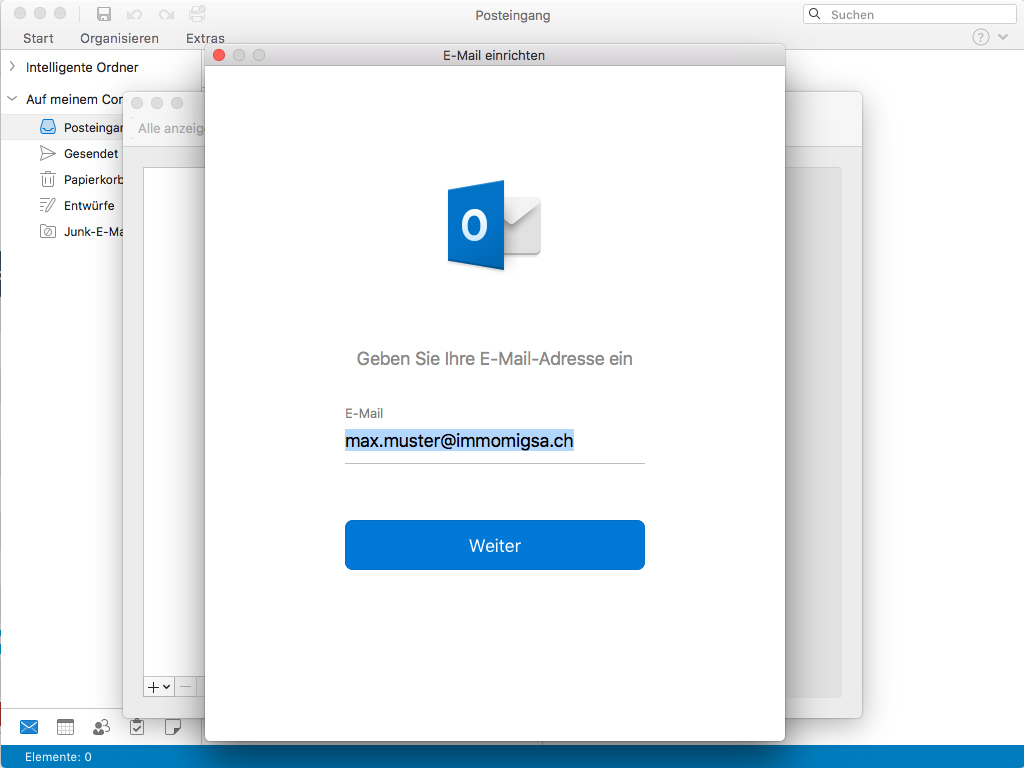This screenshot has height=768, width=1024.
Task: Click the Geben Sie Ihre E-Mail-Adresse ein heading
Action: pos(494,359)
